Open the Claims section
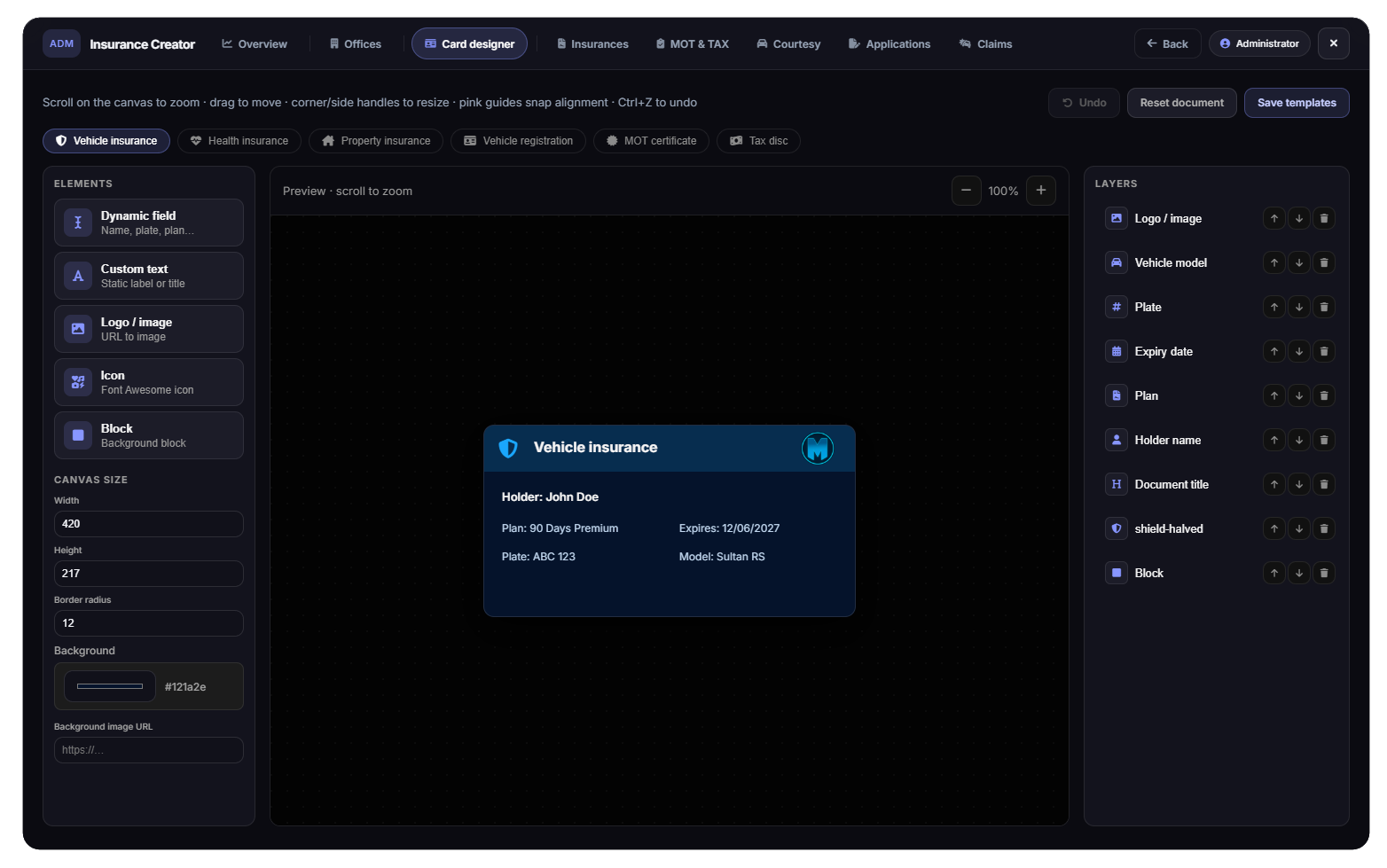The height and width of the screenshot is (868, 1387). tap(985, 43)
